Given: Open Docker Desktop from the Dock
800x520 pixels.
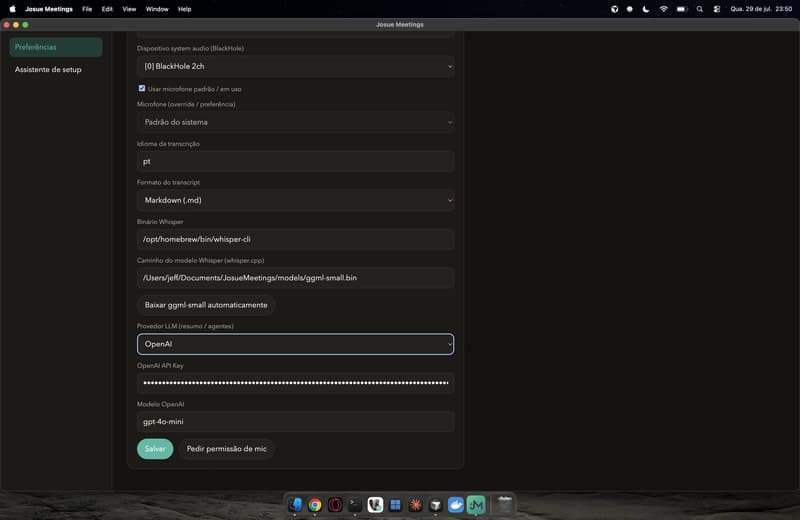Looking at the screenshot, I should pyautogui.click(x=456, y=505).
